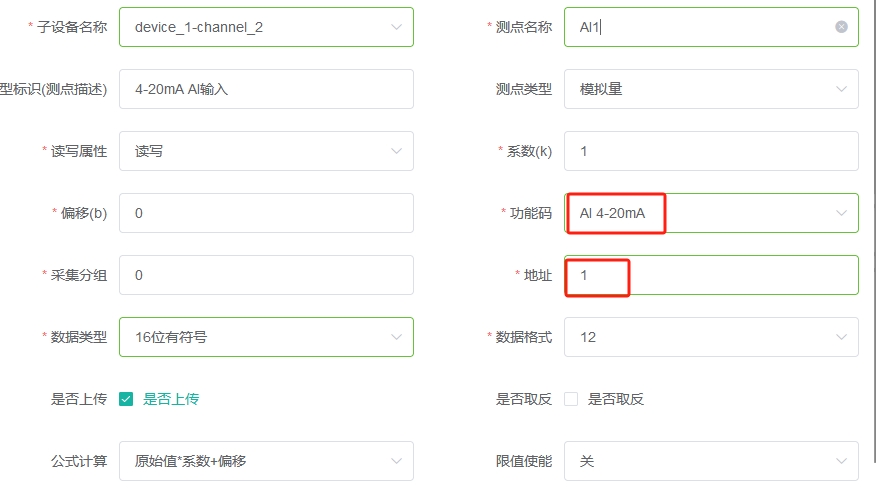Click the chevron arrow in 限值使能 dropdown
Viewport: 885px width, 491px height.
coord(841,461)
